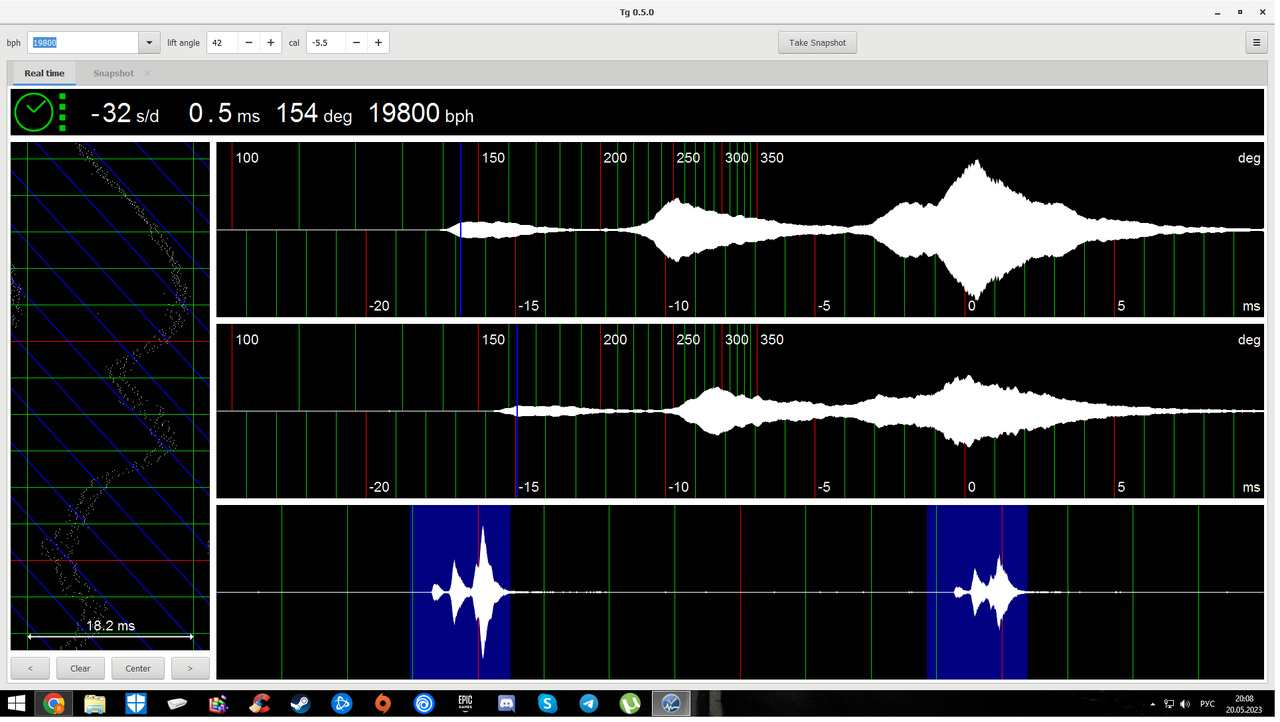Viewport: 1280px width, 722px height.
Task: Shift paper strip right with > button
Action: pos(190,668)
